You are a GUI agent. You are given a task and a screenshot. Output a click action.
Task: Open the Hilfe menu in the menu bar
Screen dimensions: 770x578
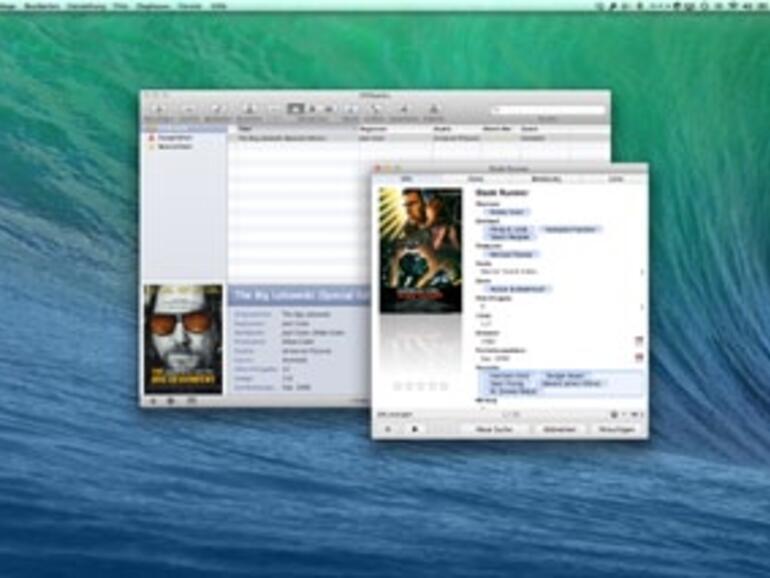[218, 6]
